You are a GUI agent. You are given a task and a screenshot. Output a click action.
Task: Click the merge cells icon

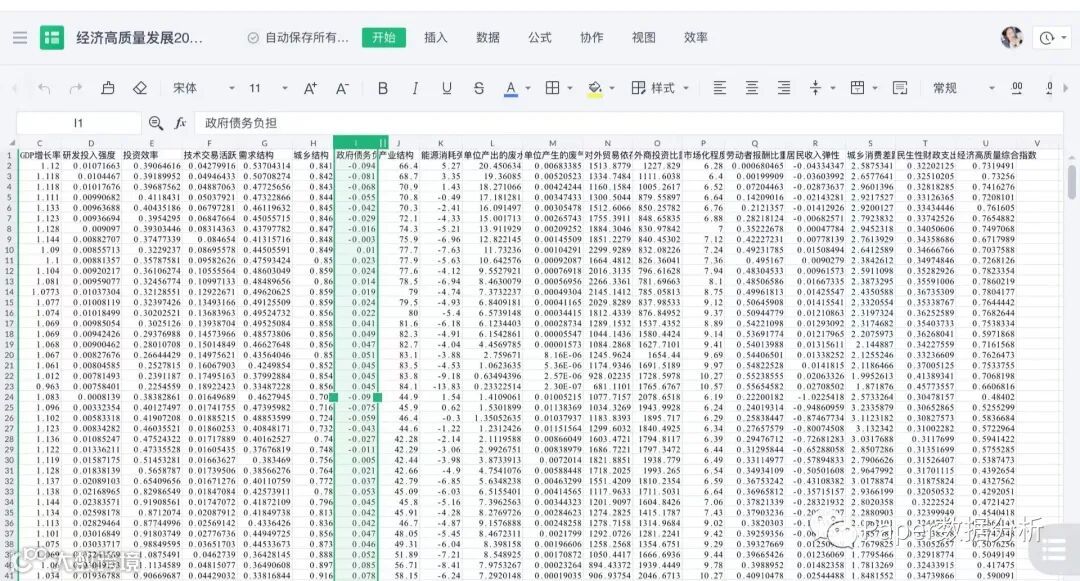(x=858, y=88)
